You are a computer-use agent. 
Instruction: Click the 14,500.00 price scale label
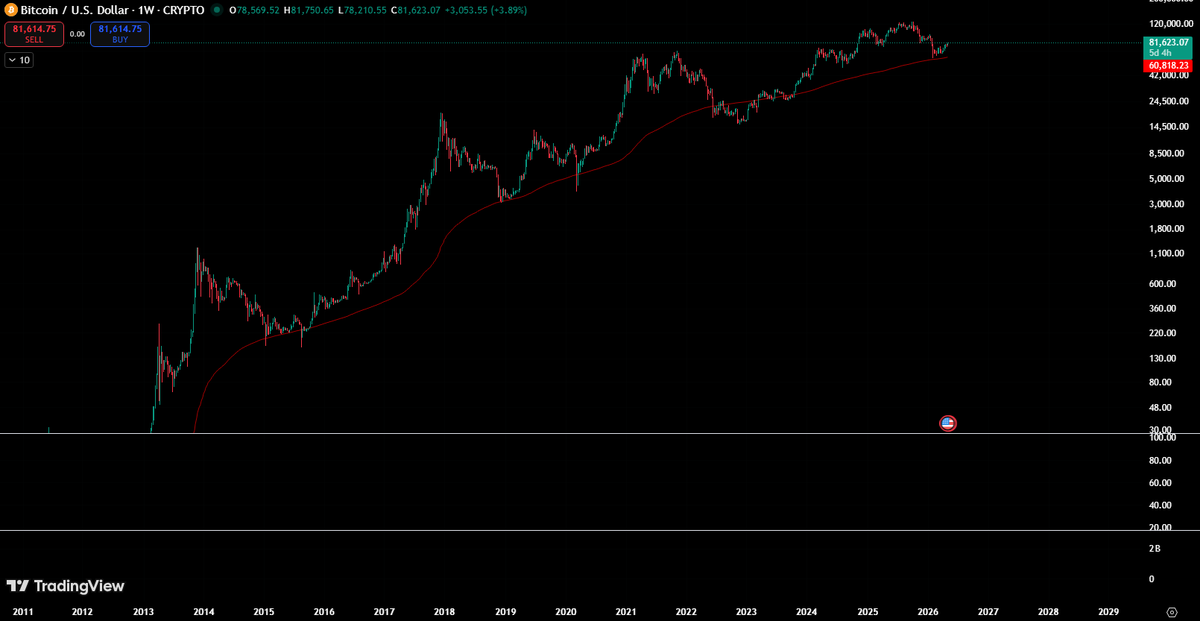pos(1168,126)
